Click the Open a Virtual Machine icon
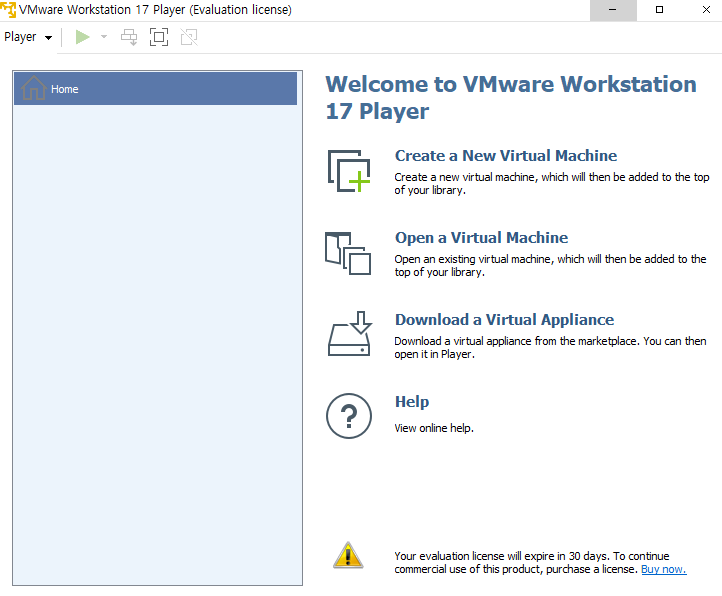Screen dimensions: 722x596 point(348,253)
